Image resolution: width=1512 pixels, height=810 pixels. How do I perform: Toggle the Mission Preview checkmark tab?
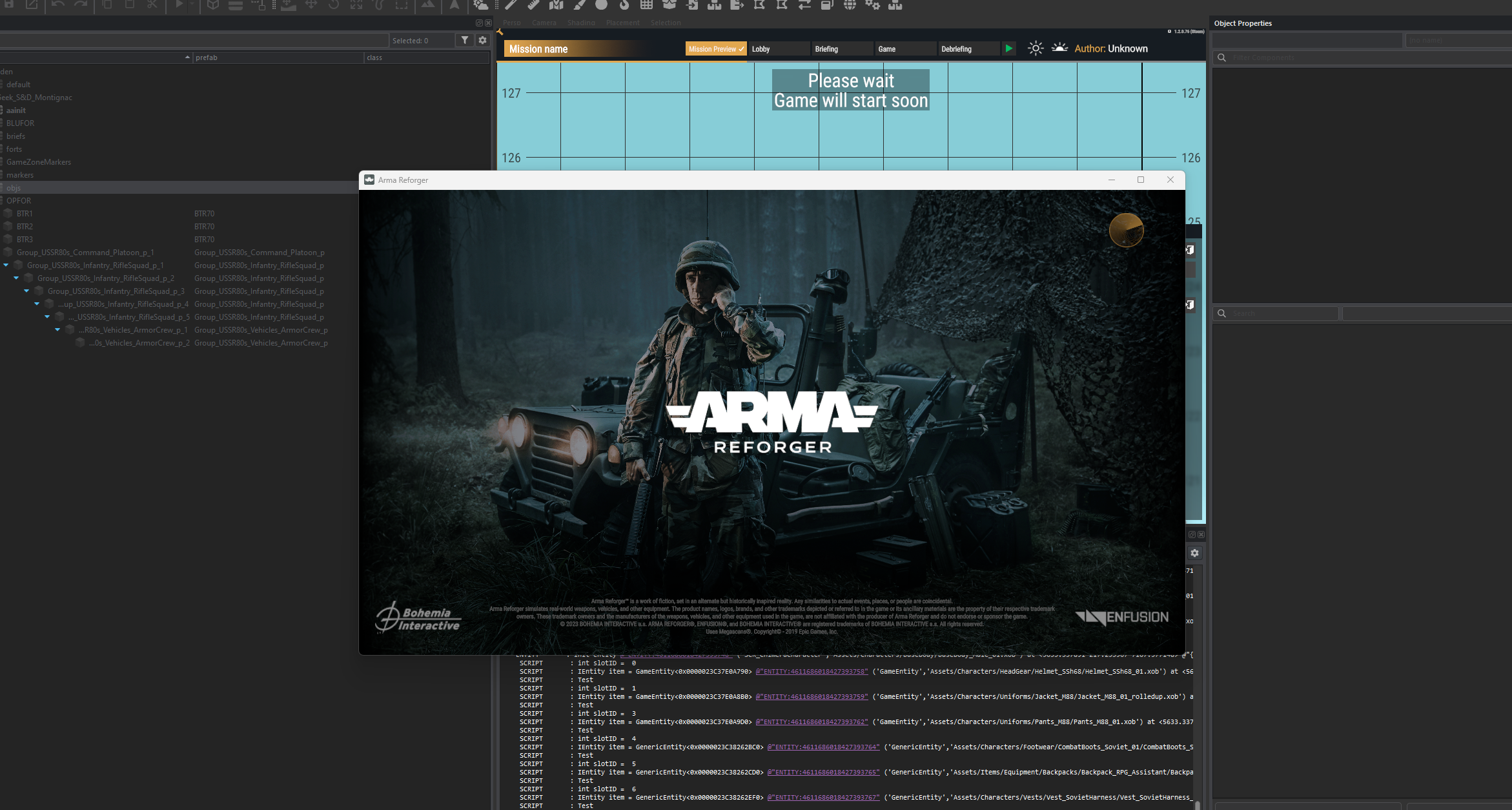tap(715, 49)
